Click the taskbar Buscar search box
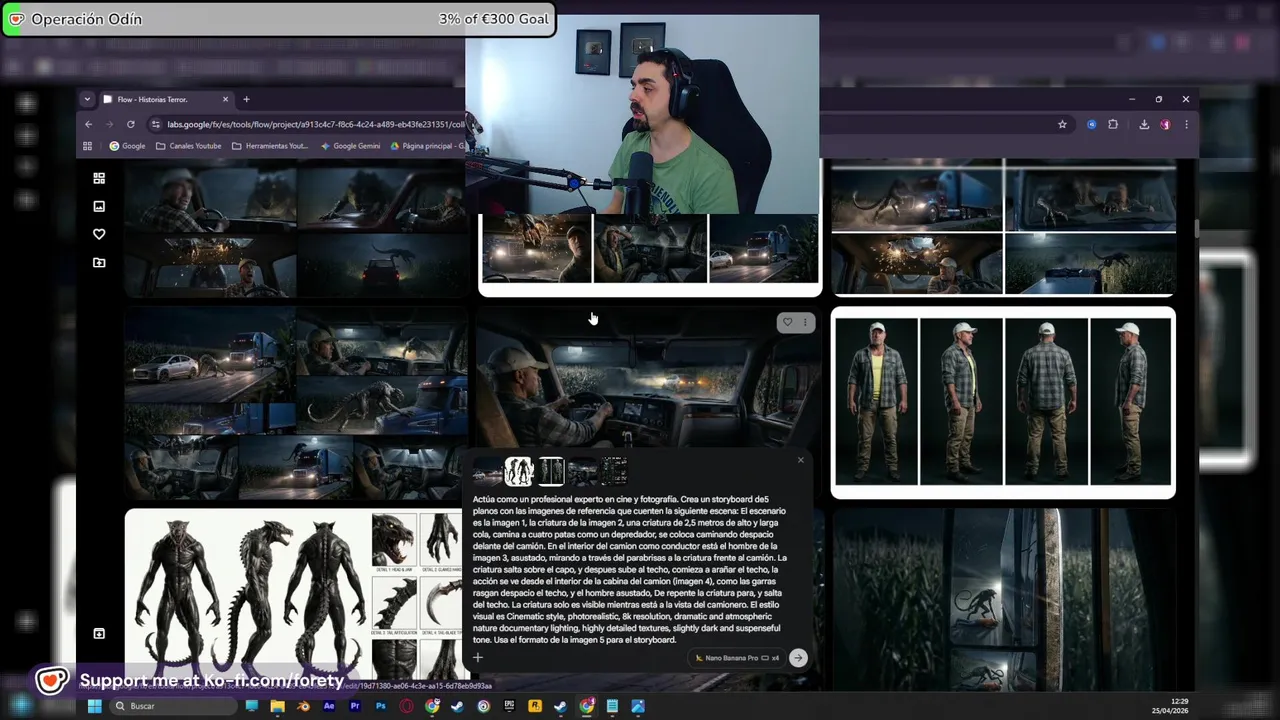 [x=172, y=706]
